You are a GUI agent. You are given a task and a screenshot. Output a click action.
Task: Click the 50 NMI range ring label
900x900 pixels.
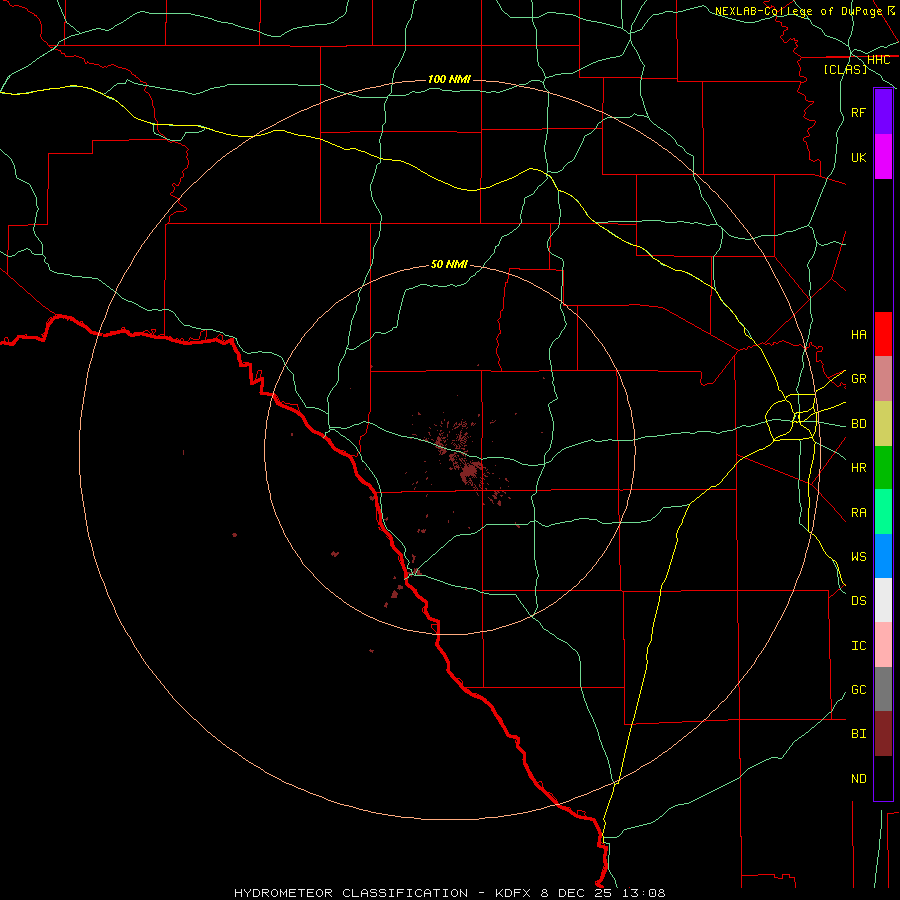pos(449,264)
